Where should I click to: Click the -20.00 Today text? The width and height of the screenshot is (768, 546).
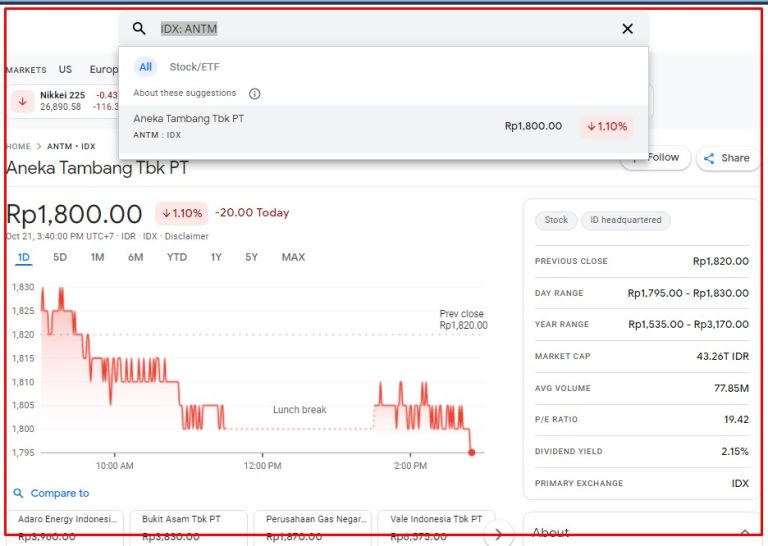pos(252,213)
